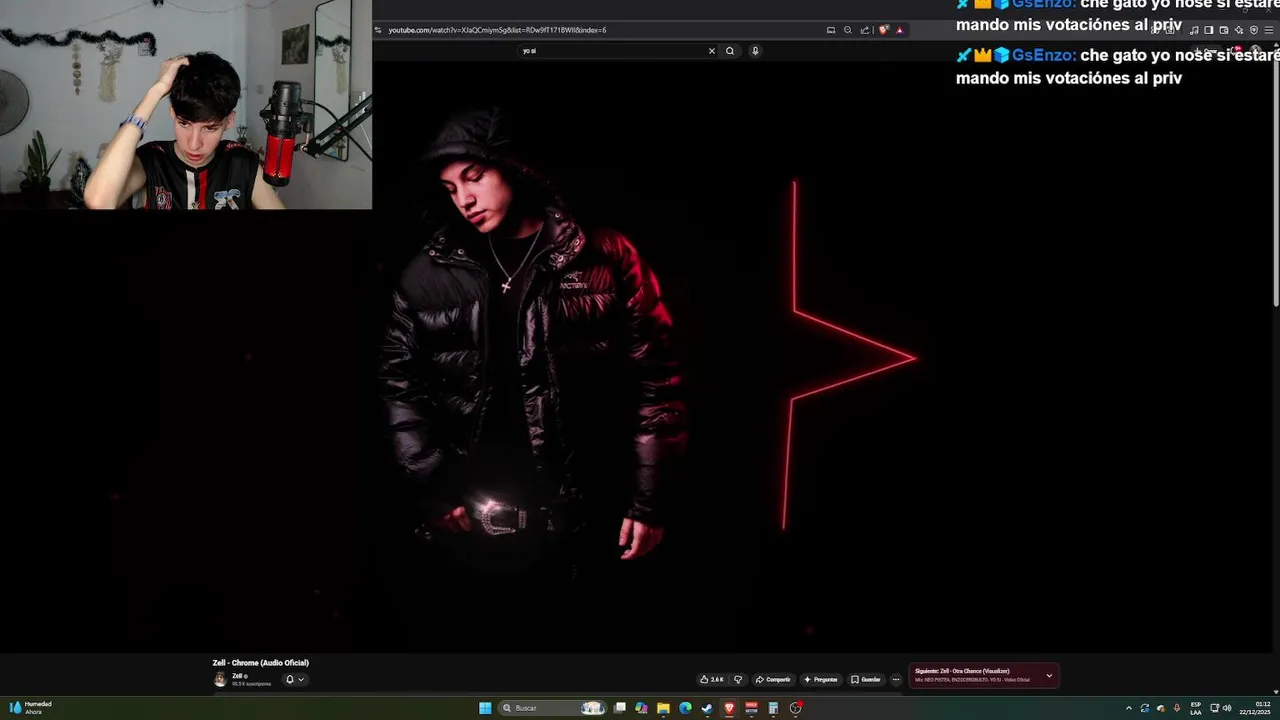Open notification bell dropdown for Zell channel
The image size is (1280, 720).
click(x=294, y=679)
